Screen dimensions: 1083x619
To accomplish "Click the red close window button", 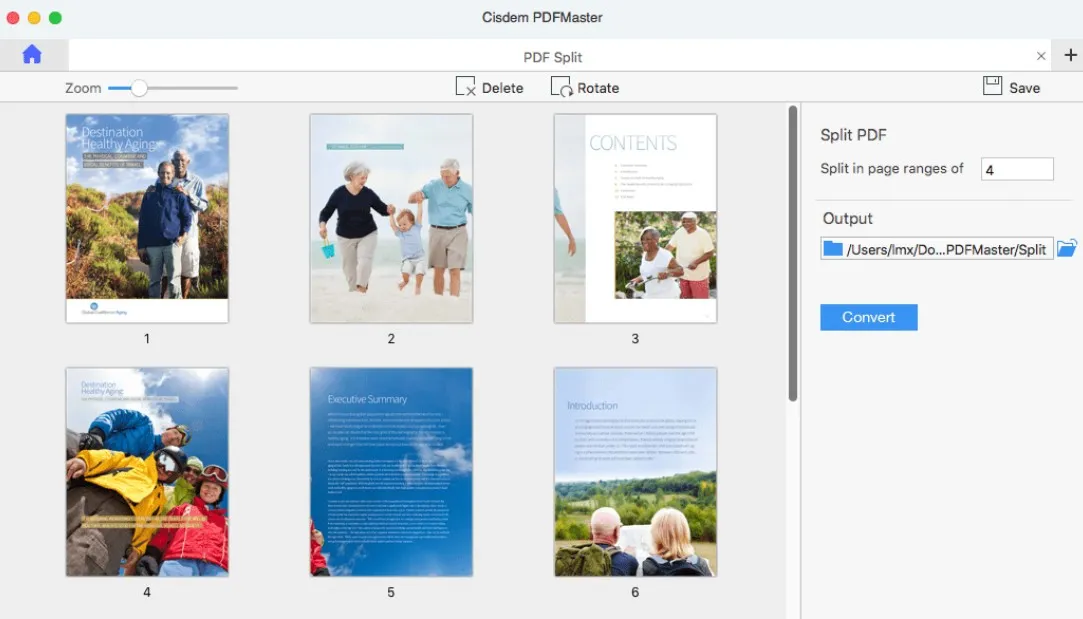I will tap(12, 17).
